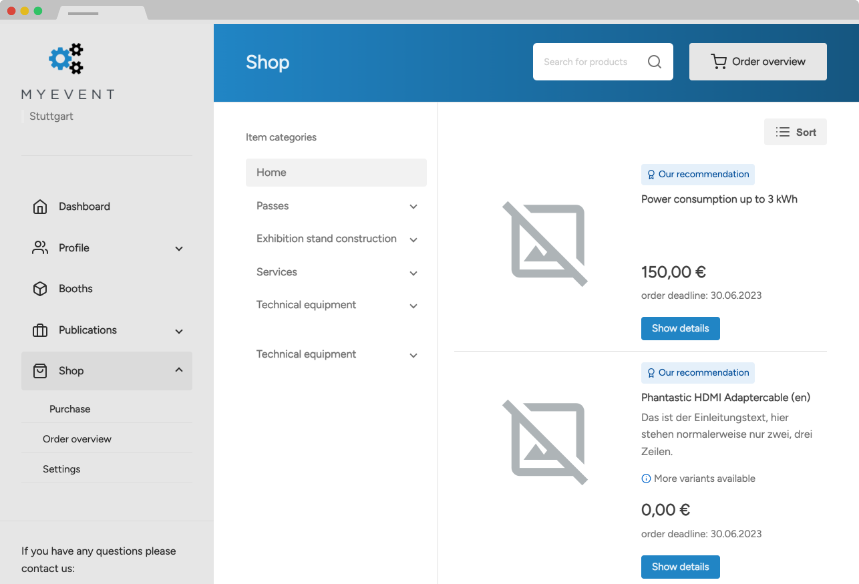Image resolution: width=859 pixels, height=584 pixels.
Task: Click the Stuttgart location label
Action: click(x=51, y=116)
